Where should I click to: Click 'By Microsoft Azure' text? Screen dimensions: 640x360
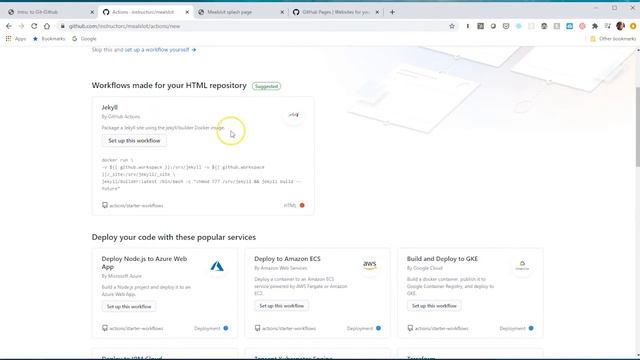coord(122,276)
